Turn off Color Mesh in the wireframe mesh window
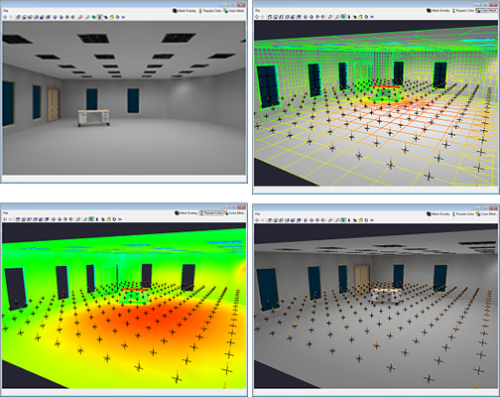This screenshot has width=500, height=397. pyautogui.click(x=487, y=11)
